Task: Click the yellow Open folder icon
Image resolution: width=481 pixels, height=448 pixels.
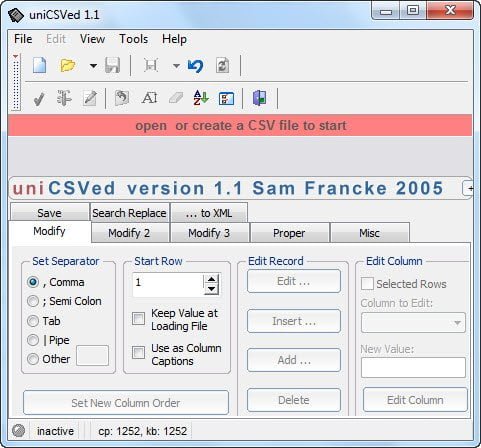Action: coord(67,65)
